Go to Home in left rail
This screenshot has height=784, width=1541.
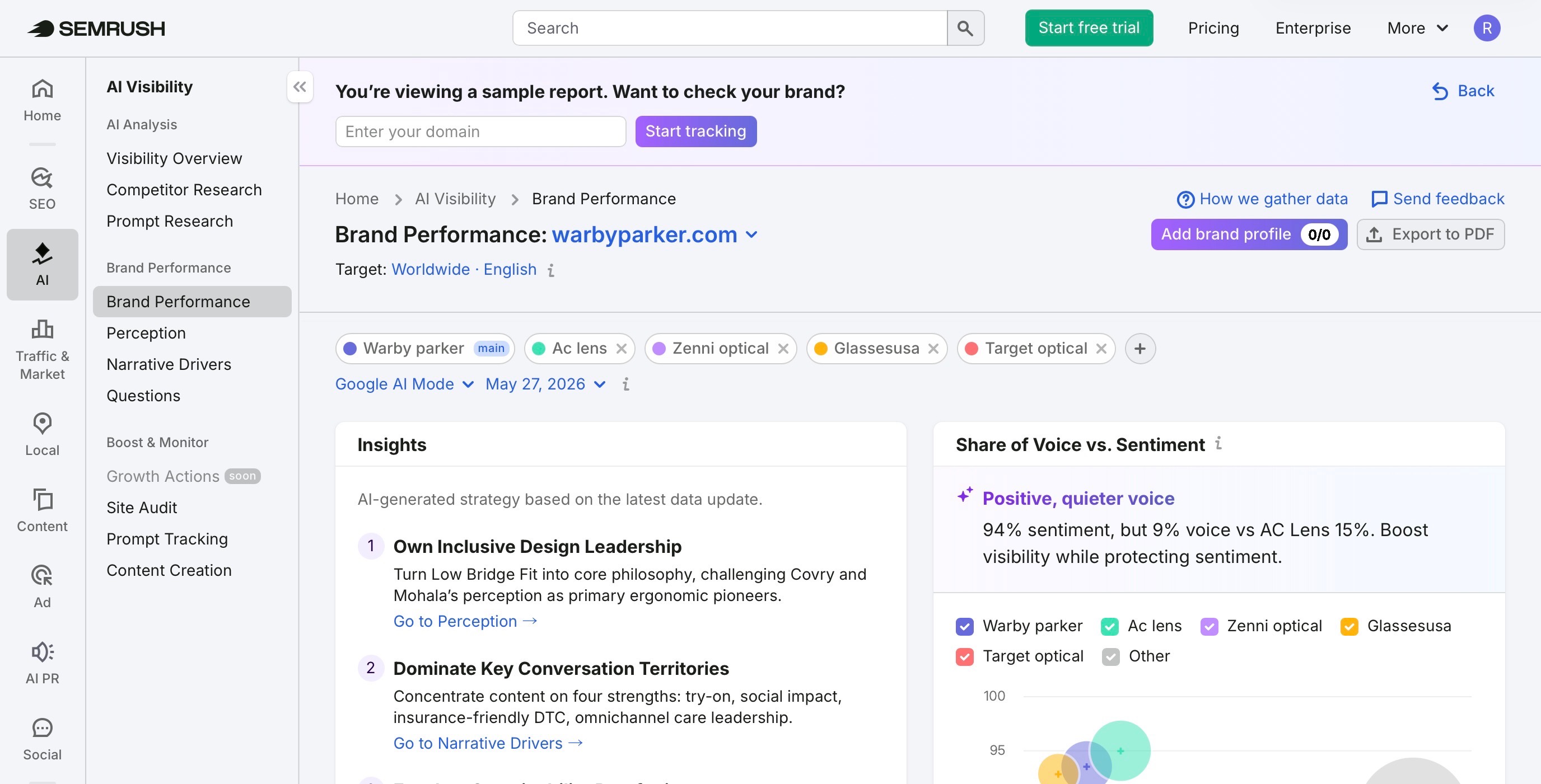coord(42,101)
